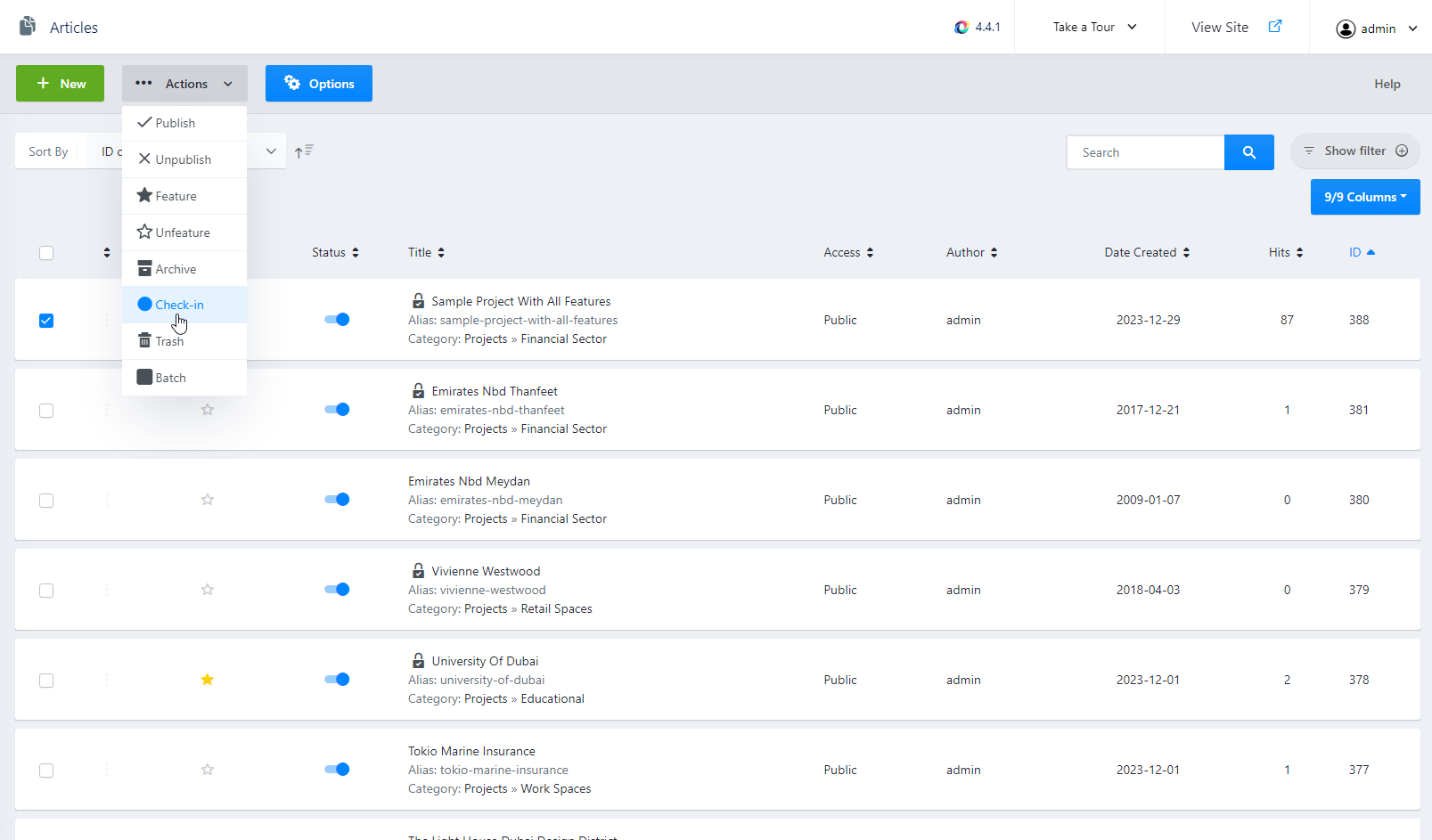Viewport: 1432px width, 840px height.
Task: Click the admin user avatar icon
Action: point(1346,29)
